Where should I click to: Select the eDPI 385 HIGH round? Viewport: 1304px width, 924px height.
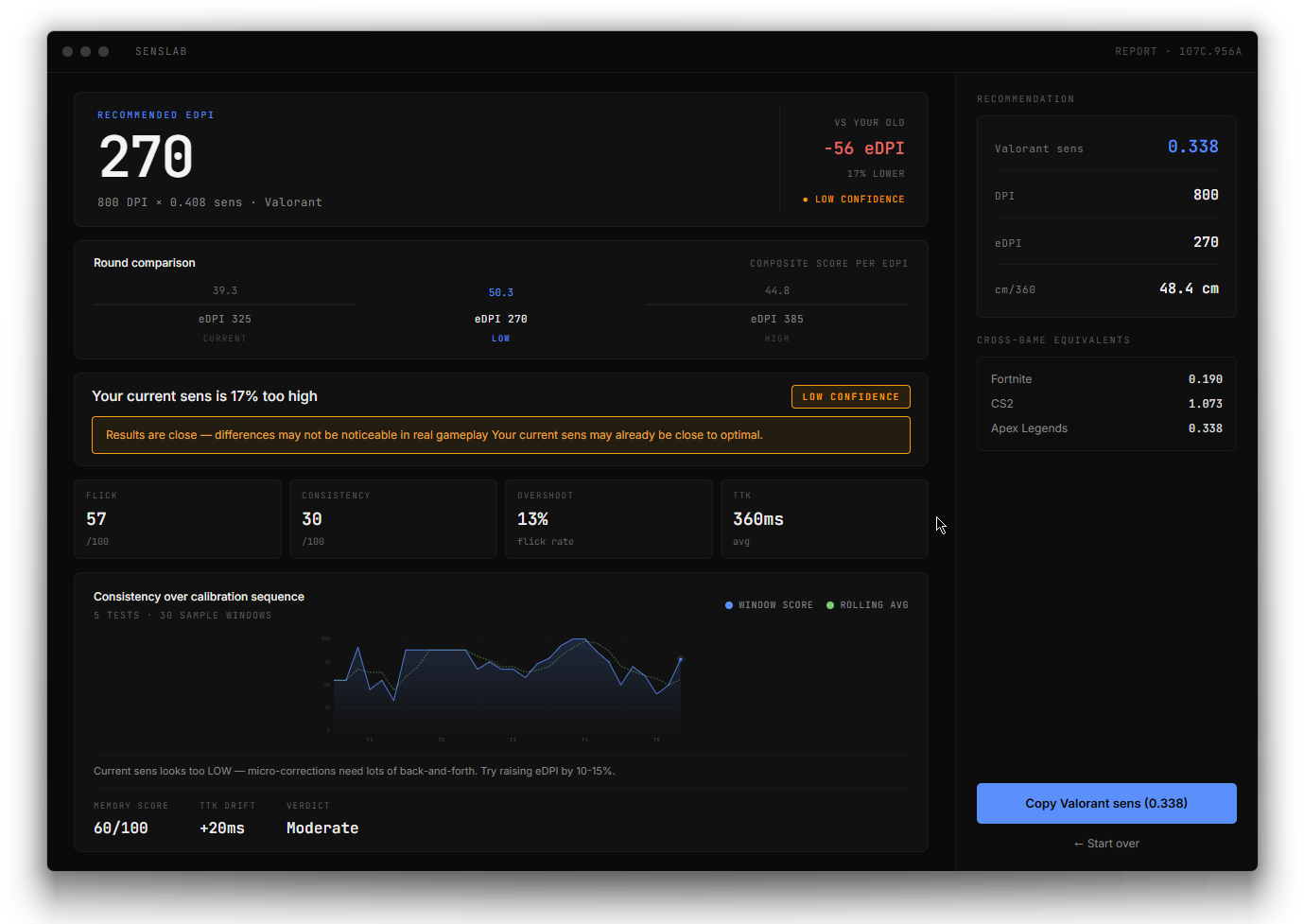click(777, 314)
